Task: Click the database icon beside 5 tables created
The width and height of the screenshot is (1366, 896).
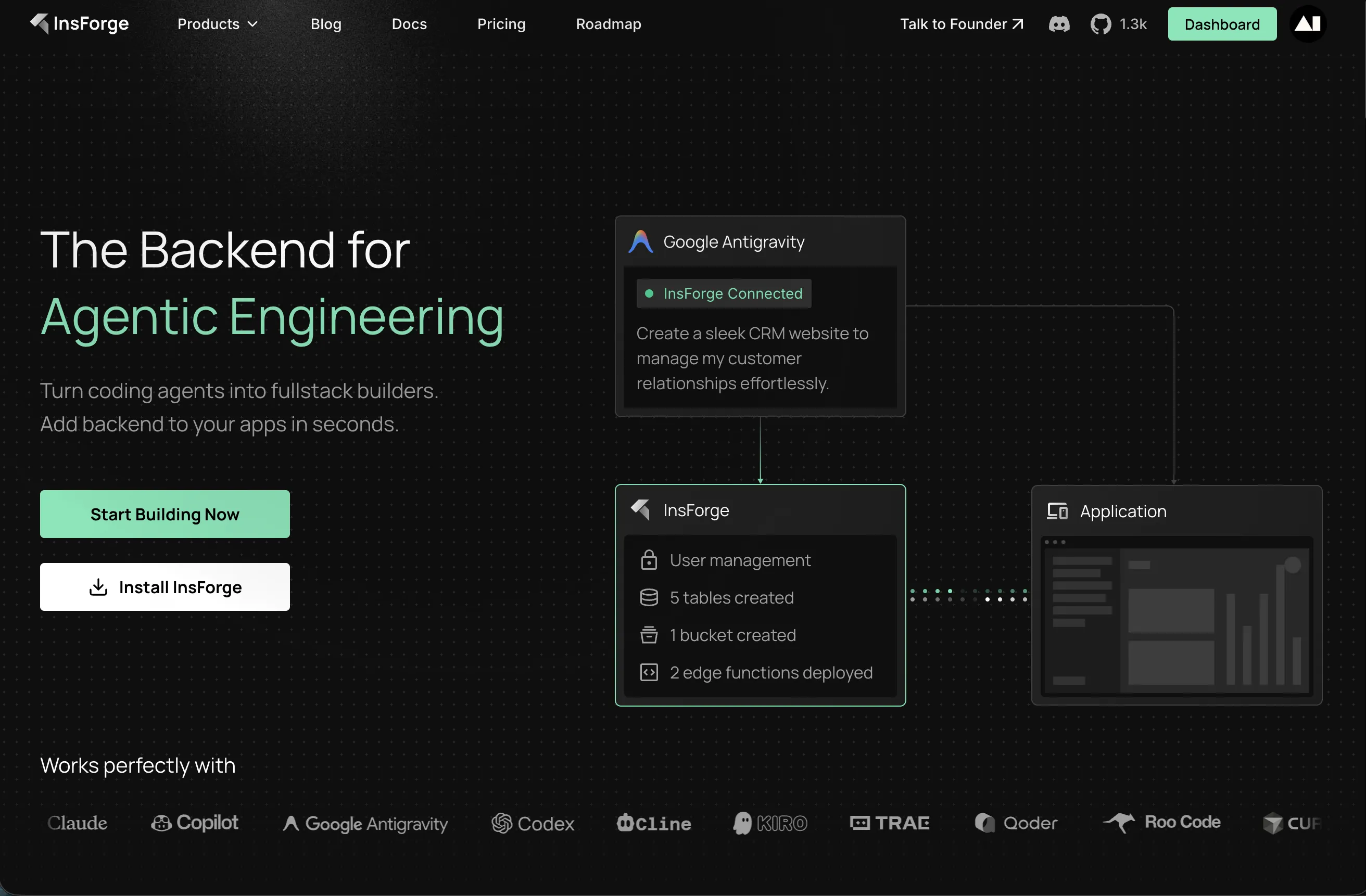Action: click(x=649, y=598)
